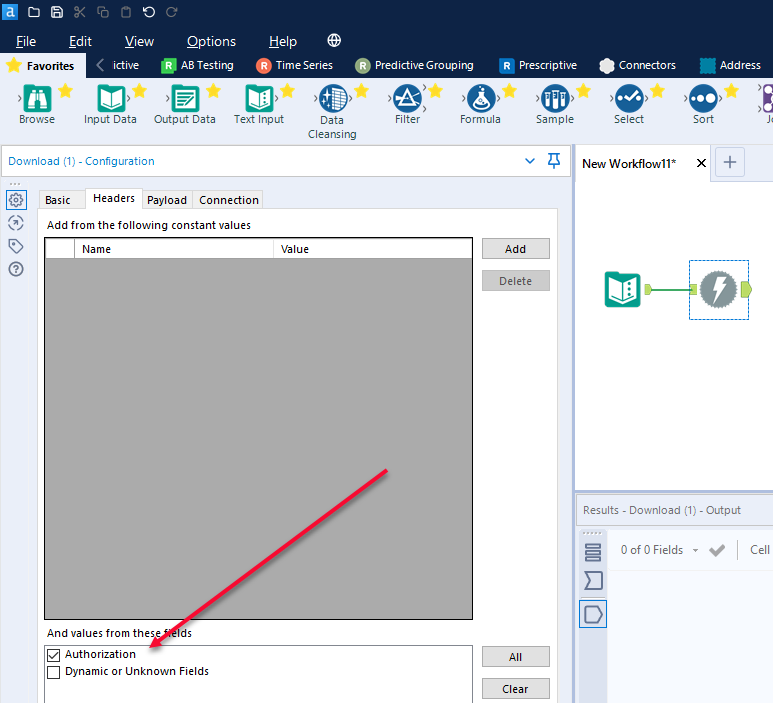Select the Formula tool icon
The height and width of the screenshot is (703, 773).
(481, 99)
